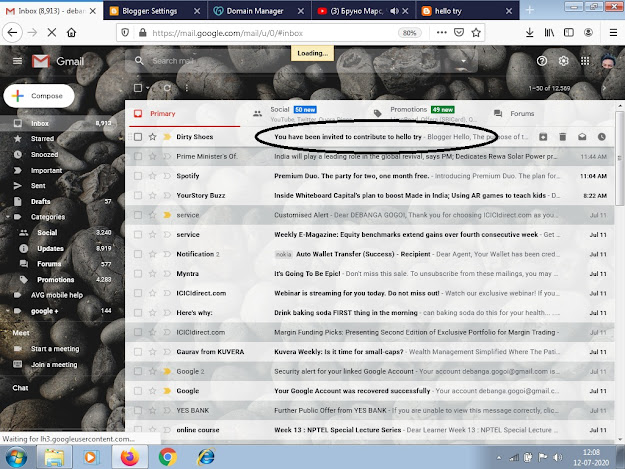
Task: Tick the select-all checkbox in mail toolbar
Action: tap(138, 88)
